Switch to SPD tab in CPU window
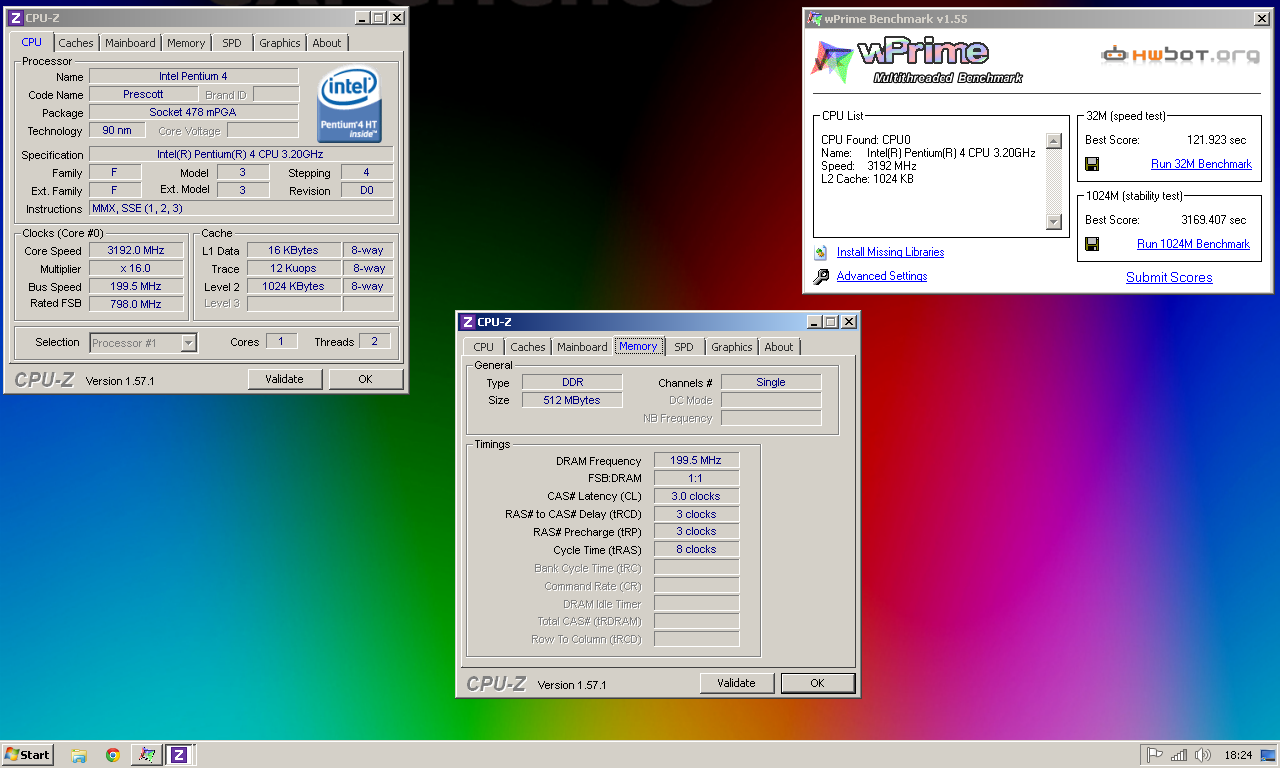This screenshot has height=768, width=1280. pyautogui.click(x=232, y=43)
